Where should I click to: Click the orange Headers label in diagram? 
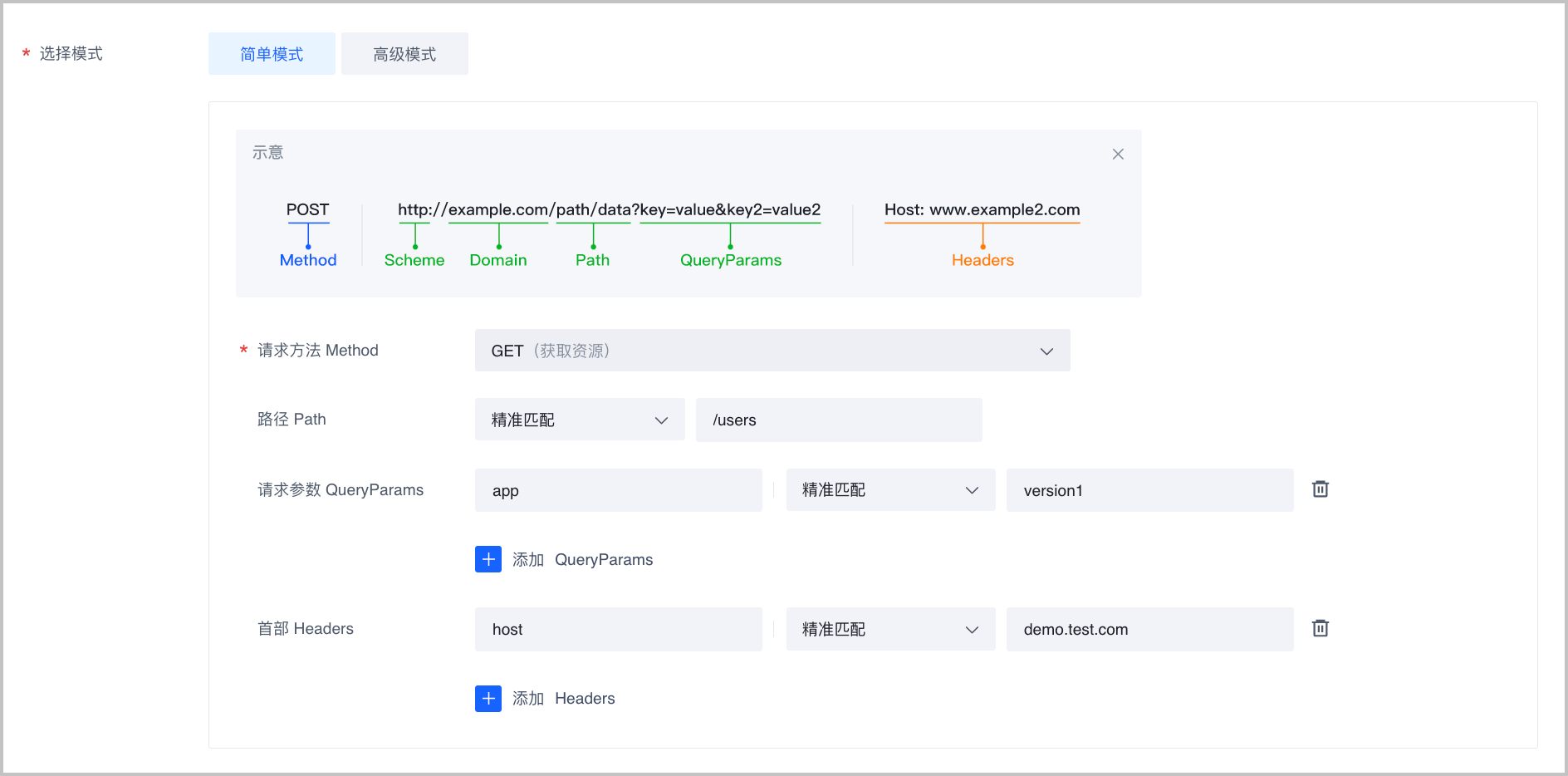982,260
